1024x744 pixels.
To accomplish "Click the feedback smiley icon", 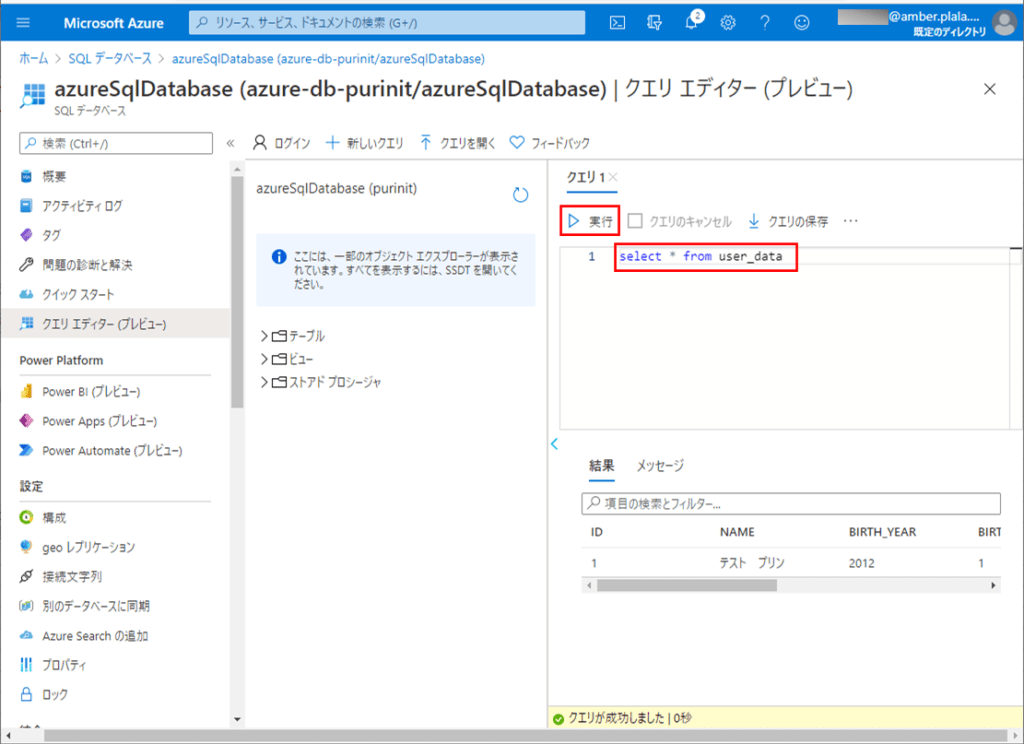I will [x=801, y=23].
